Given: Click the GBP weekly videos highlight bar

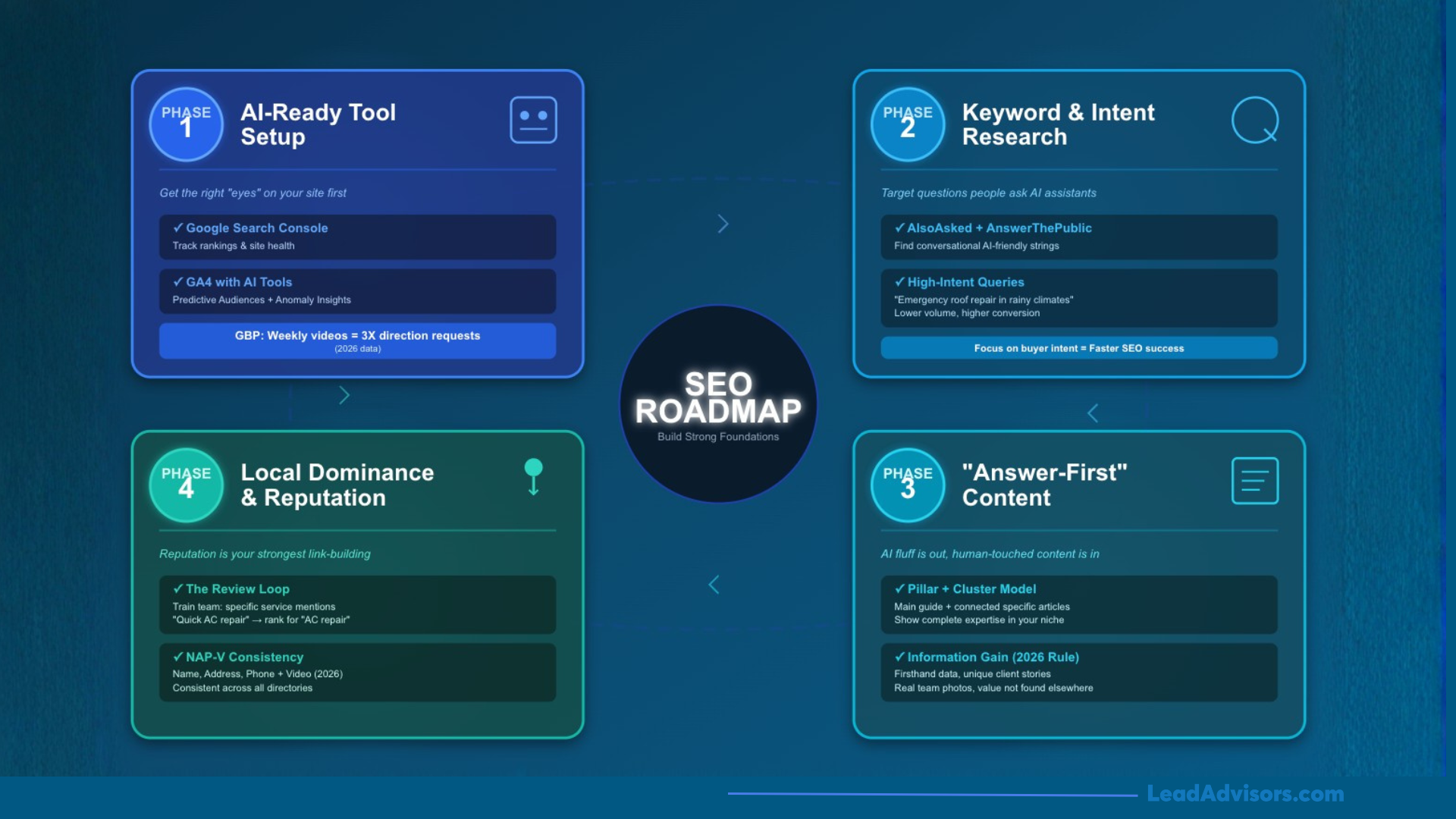Looking at the screenshot, I should click(356, 340).
